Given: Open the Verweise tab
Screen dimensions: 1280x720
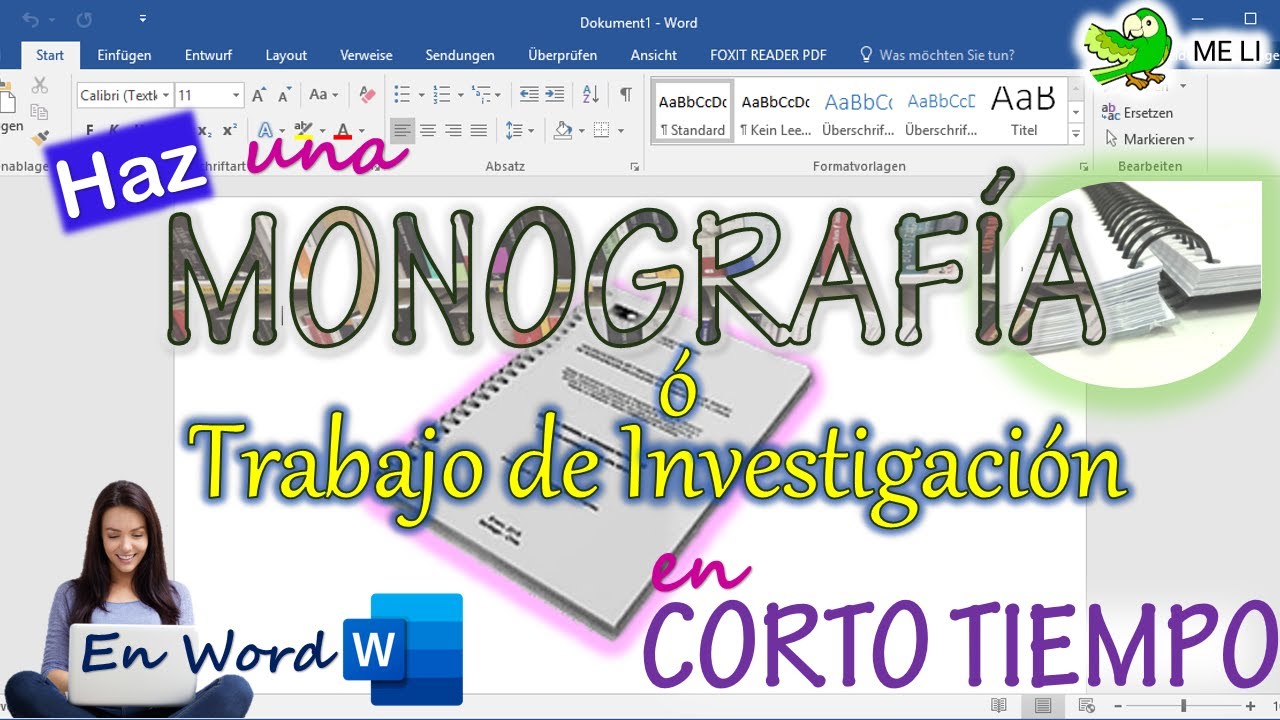Looking at the screenshot, I should click(x=366, y=55).
